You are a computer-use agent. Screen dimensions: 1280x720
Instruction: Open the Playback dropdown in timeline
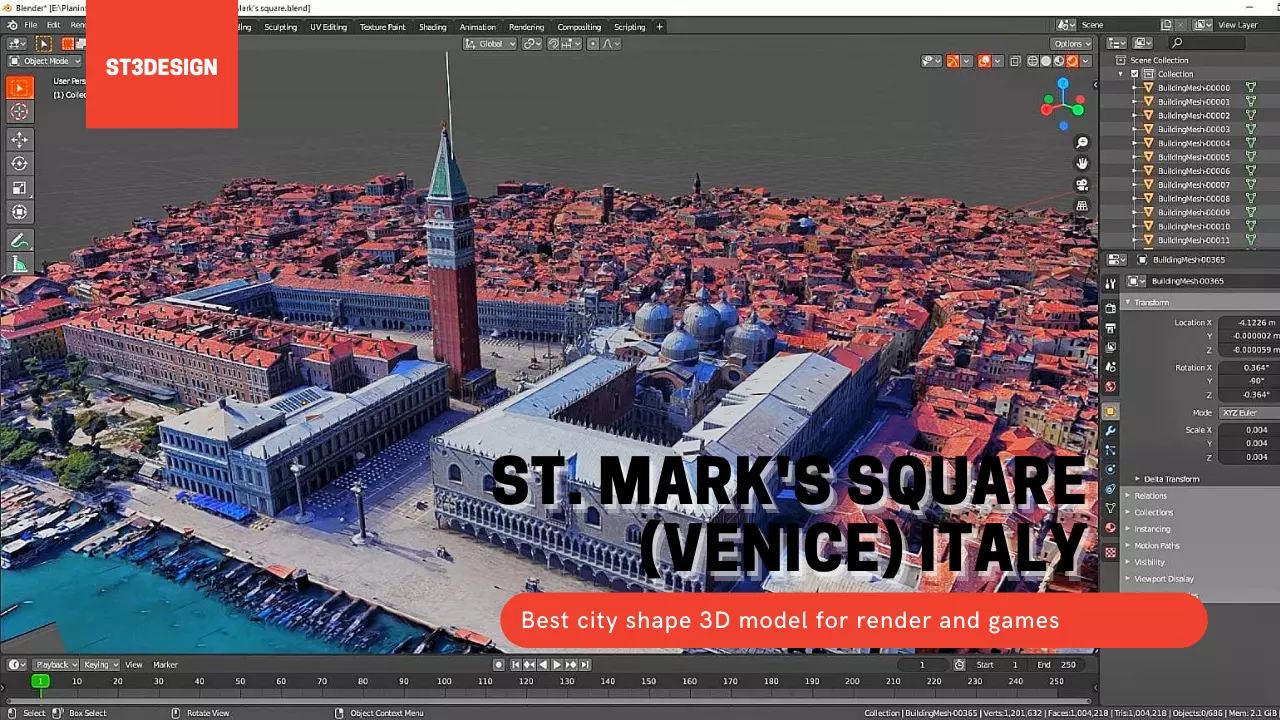pos(53,664)
